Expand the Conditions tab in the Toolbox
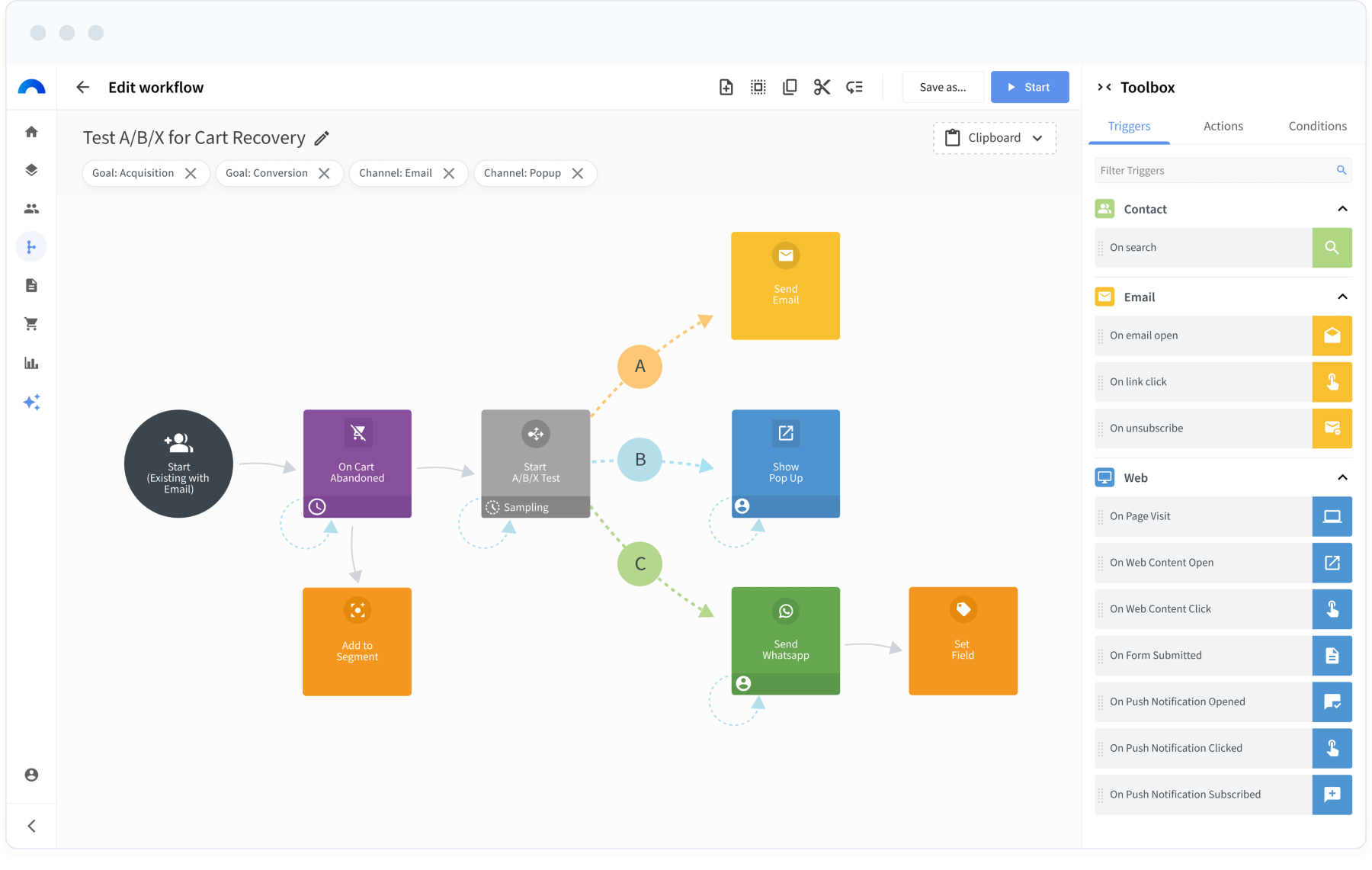 pyautogui.click(x=1316, y=126)
